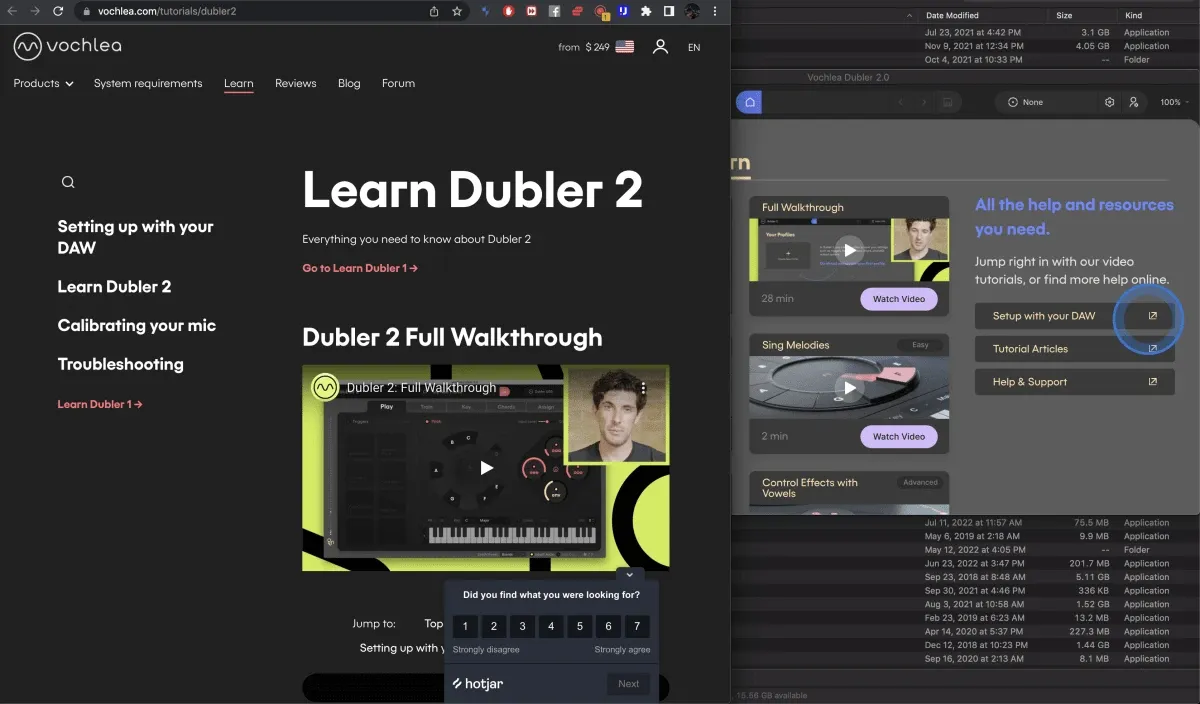Select rating 4 in the Hotjar survey
The image size is (1200, 704).
(x=551, y=627)
